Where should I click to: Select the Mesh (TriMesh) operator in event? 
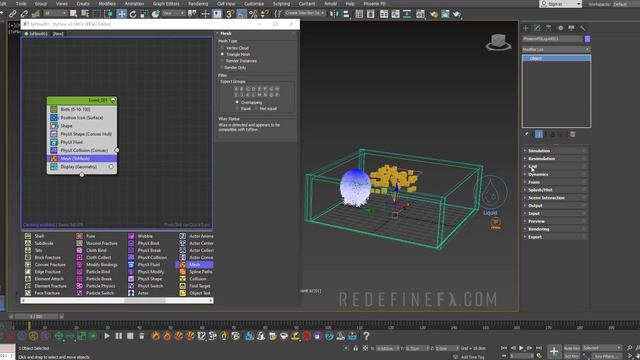click(82, 158)
